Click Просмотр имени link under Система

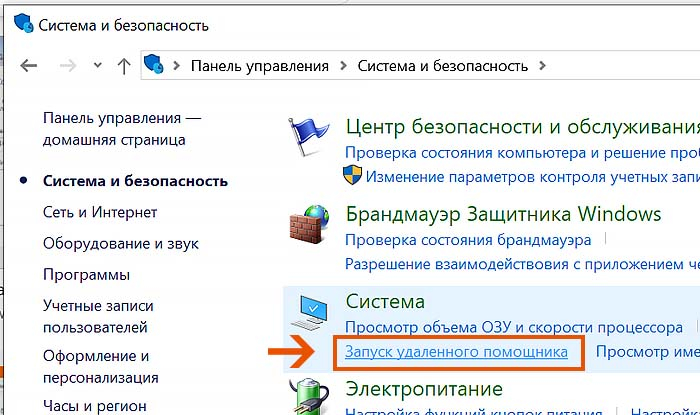(x=648, y=352)
